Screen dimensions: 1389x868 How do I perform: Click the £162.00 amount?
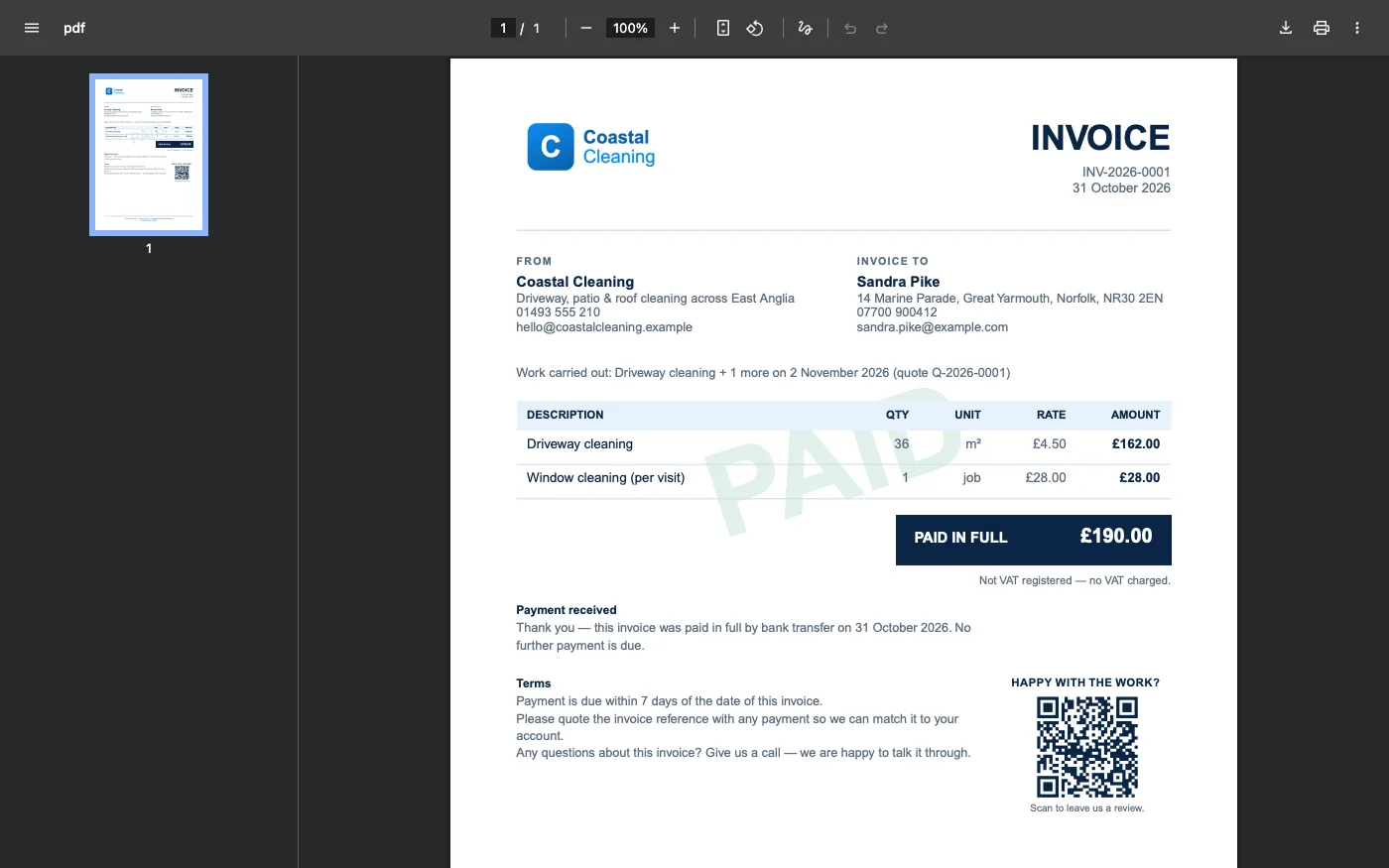[1136, 444]
